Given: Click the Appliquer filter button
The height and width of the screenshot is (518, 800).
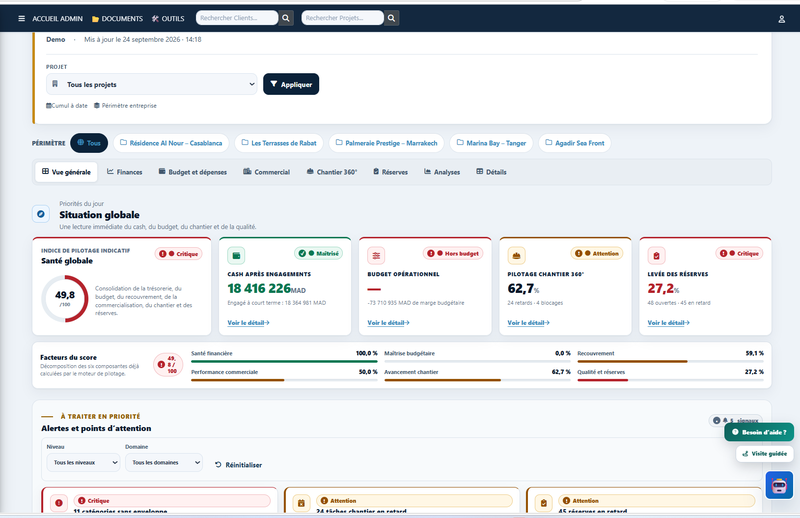Looking at the screenshot, I should point(291,84).
